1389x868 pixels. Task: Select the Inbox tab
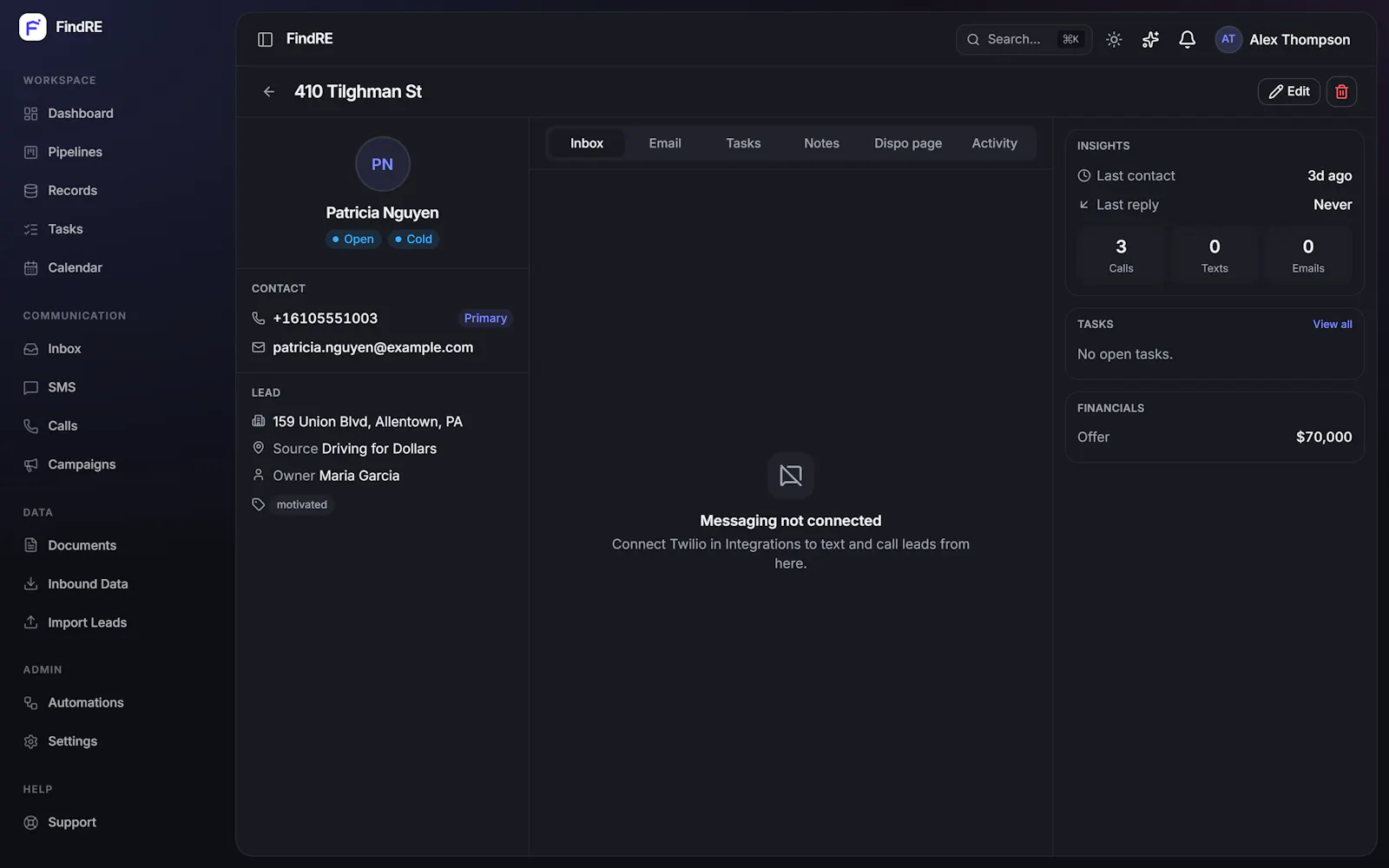587,143
